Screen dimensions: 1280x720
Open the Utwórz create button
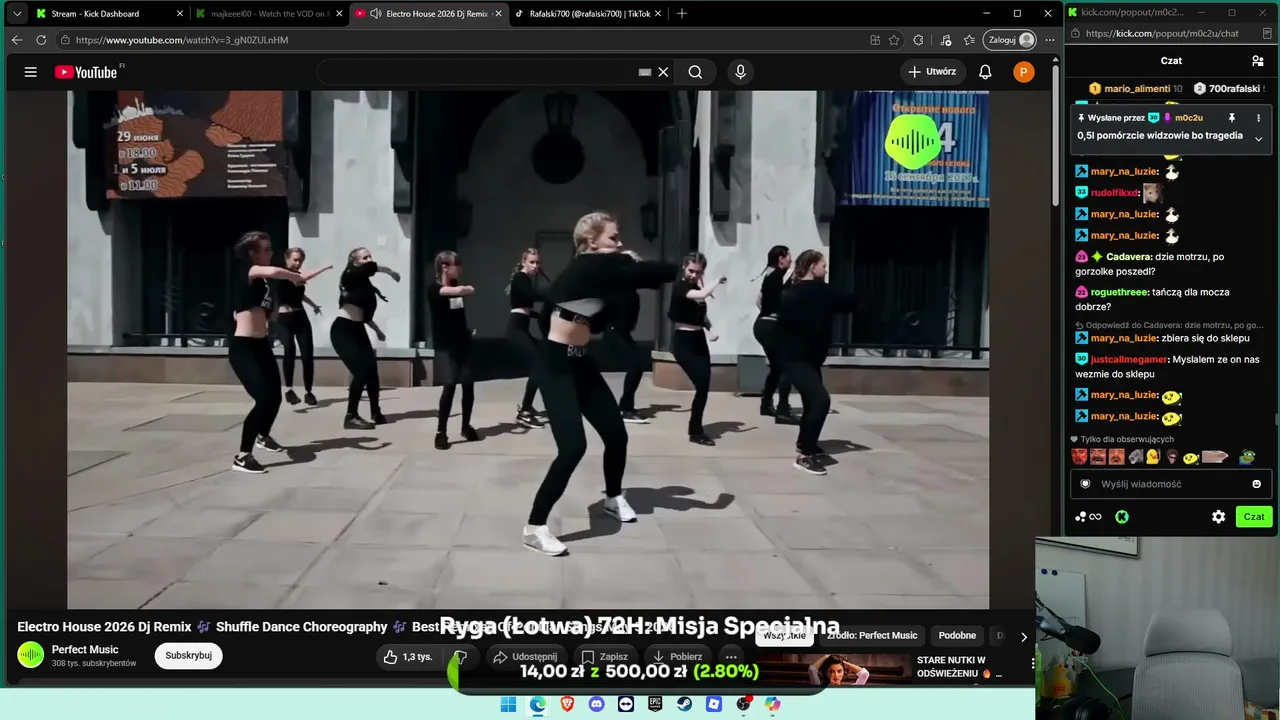[x=932, y=72]
